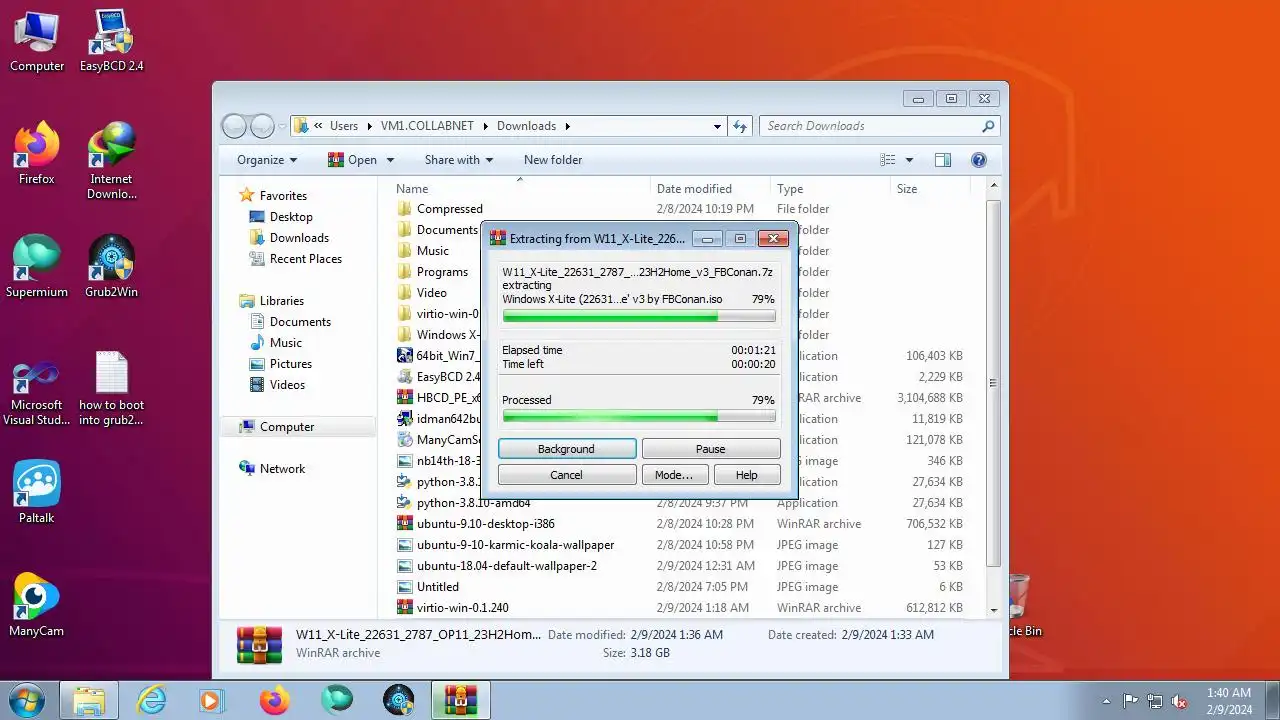Screen dimensions: 1280x720
Task: Select Downloads under Favorites
Action: (x=289, y=238)
